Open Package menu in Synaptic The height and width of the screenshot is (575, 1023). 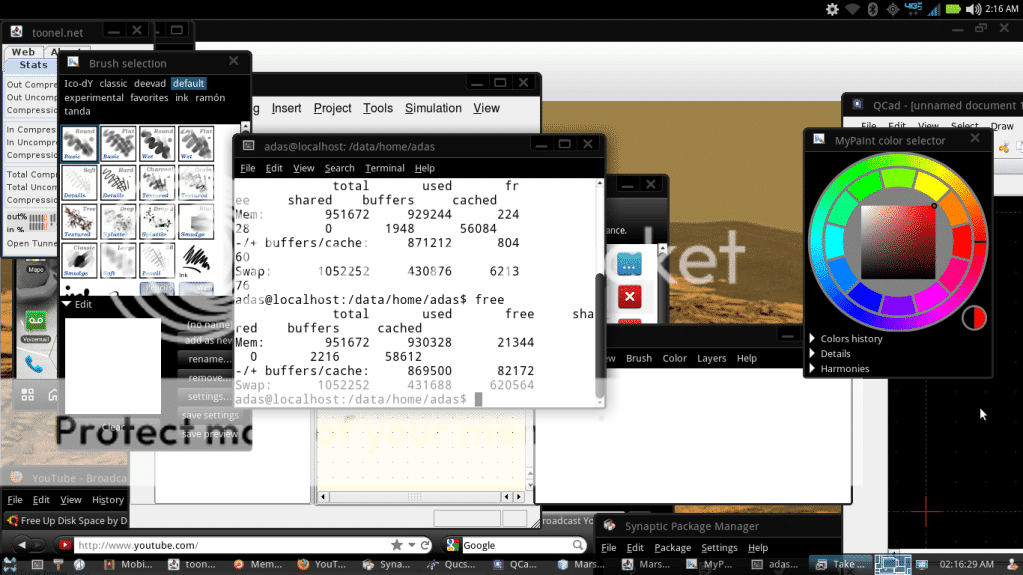pyautogui.click(x=672, y=548)
